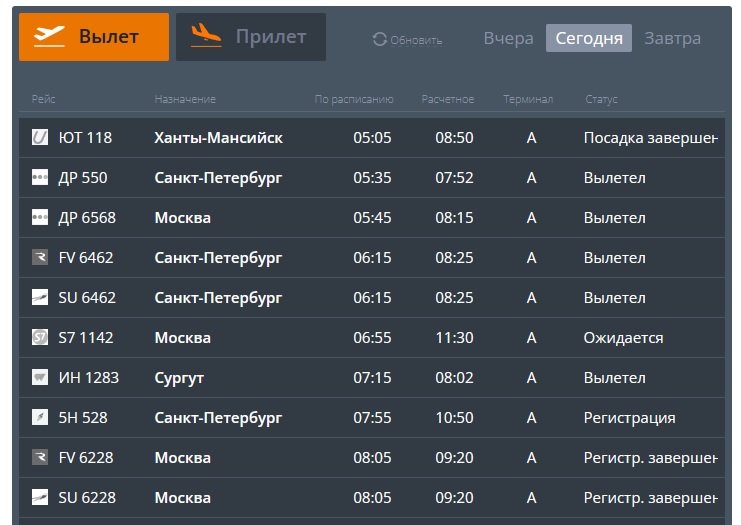
Task: Show yesterday's flights with Вчера
Action: coord(508,39)
